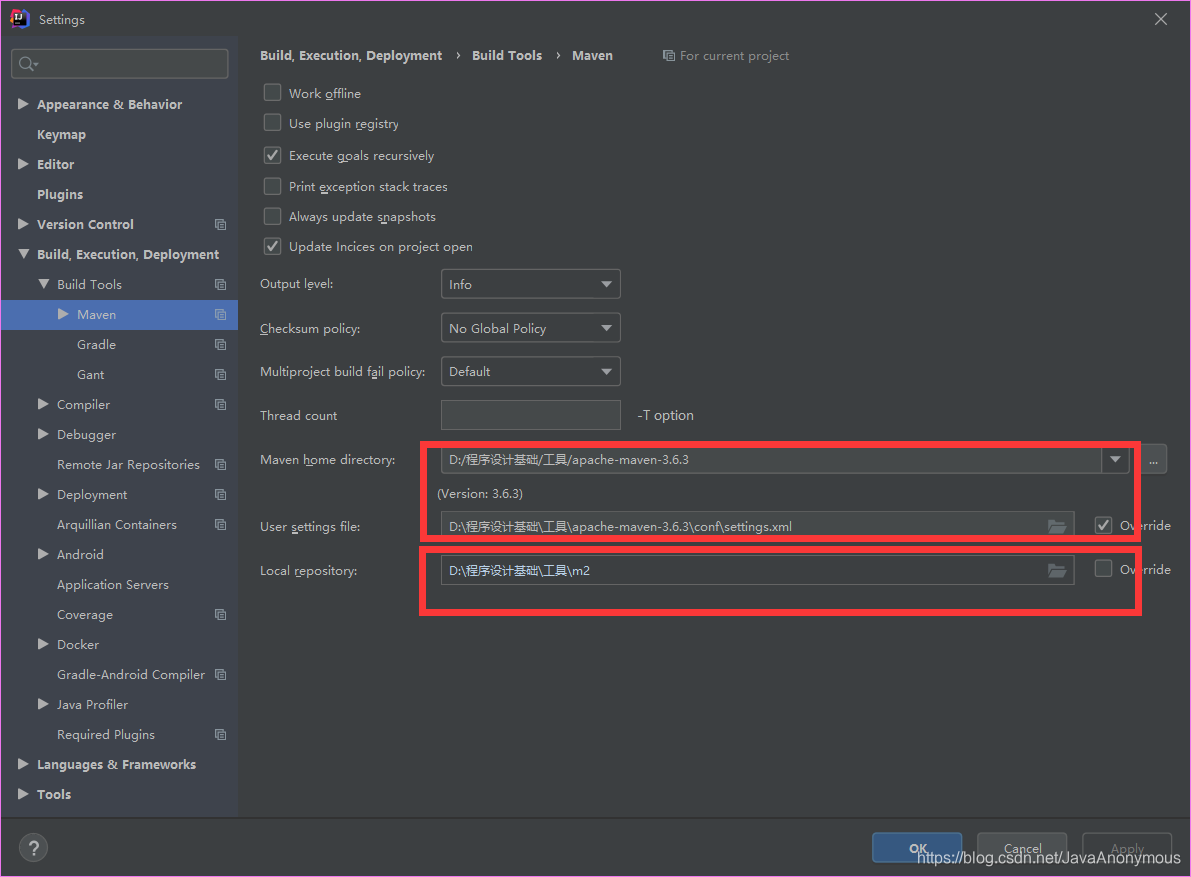Screen dimensions: 1191x877
Task: Click the search magnifier icon in settings
Action: tap(28, 64)
